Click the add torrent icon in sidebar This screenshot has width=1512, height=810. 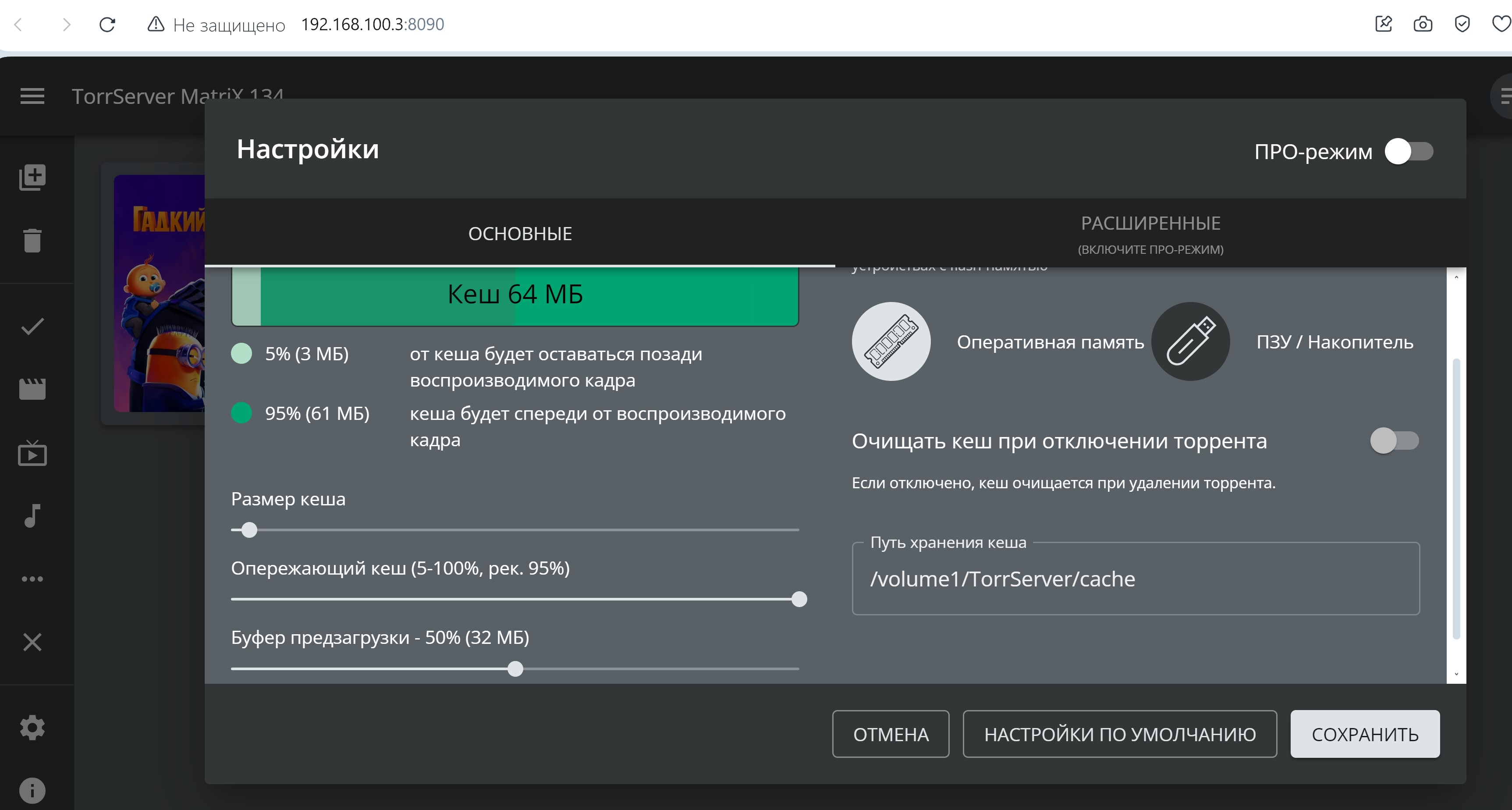pyautogui.click(x=32, y=177)
